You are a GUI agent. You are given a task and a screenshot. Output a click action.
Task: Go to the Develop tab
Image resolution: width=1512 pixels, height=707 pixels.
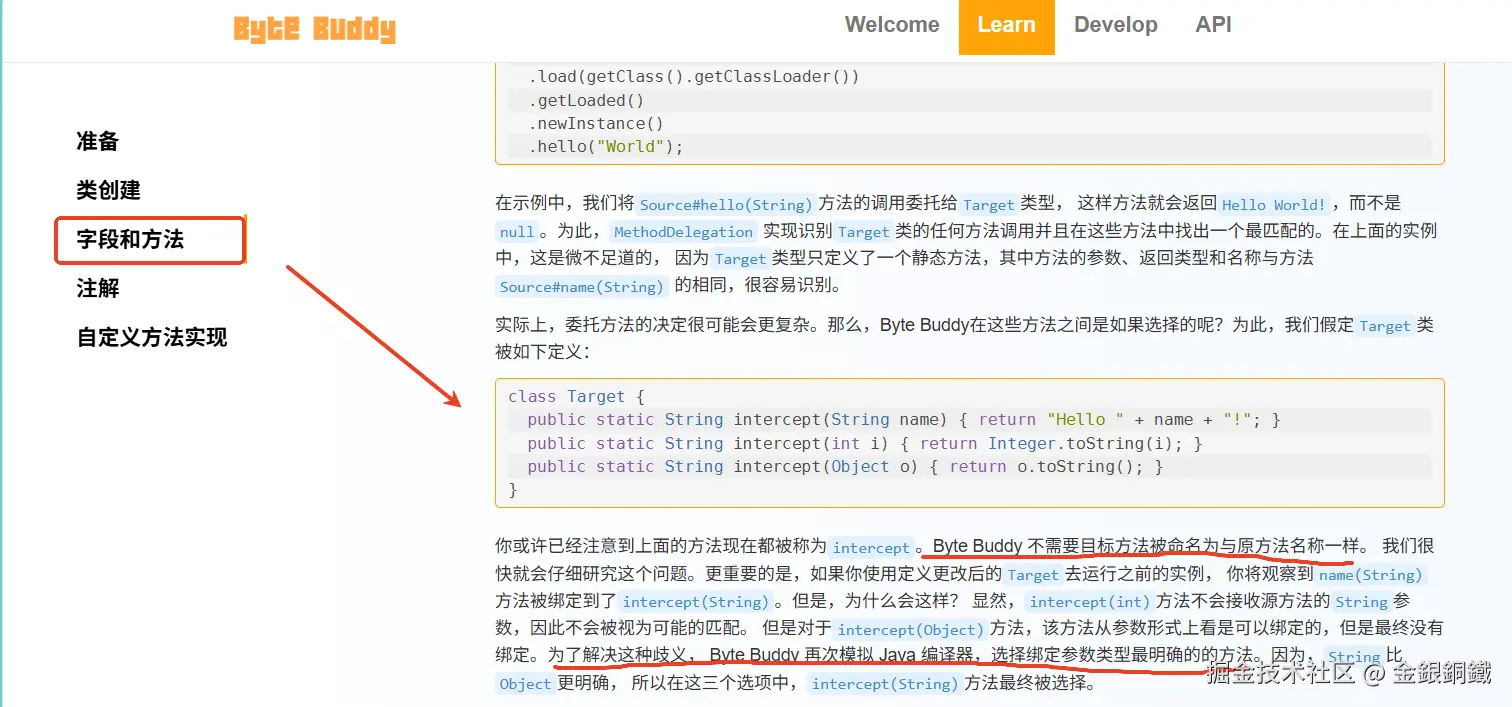(1115, 25)
